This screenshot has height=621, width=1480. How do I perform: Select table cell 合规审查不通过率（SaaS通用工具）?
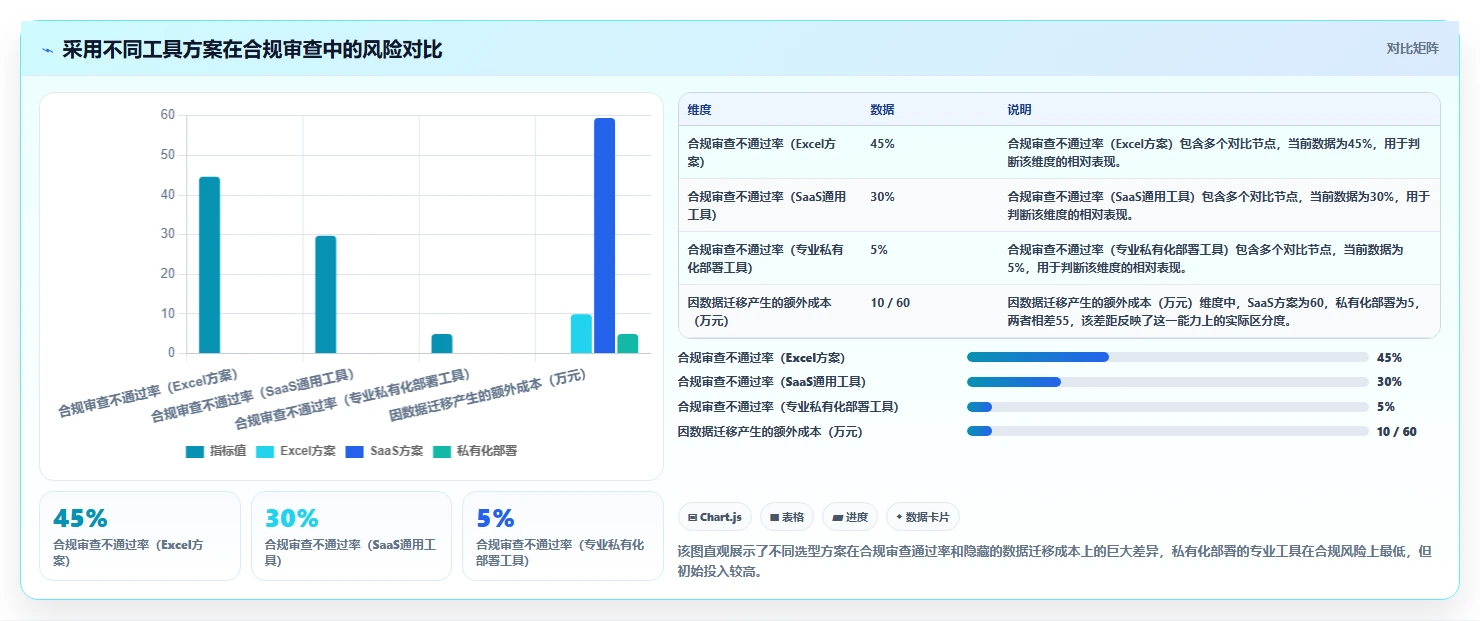pos(769,205)
